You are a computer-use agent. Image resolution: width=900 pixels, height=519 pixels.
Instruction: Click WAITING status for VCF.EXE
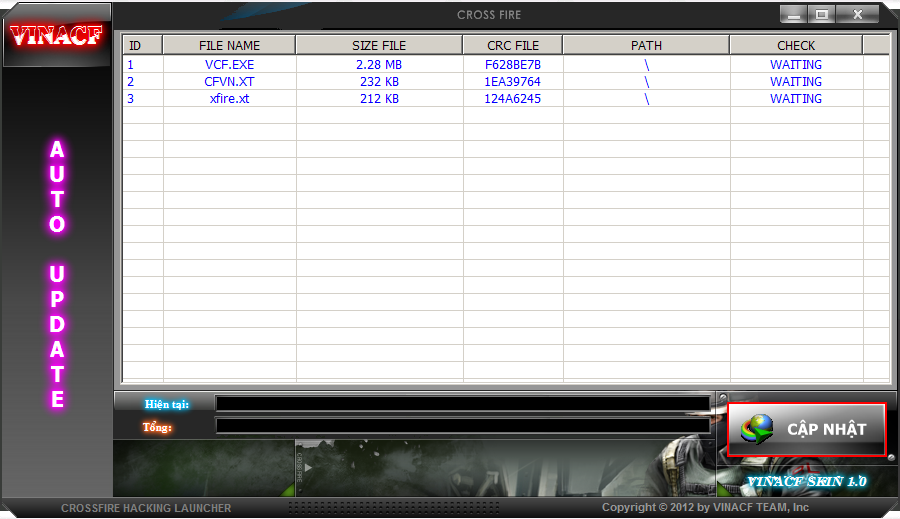(x=796, y=64)
